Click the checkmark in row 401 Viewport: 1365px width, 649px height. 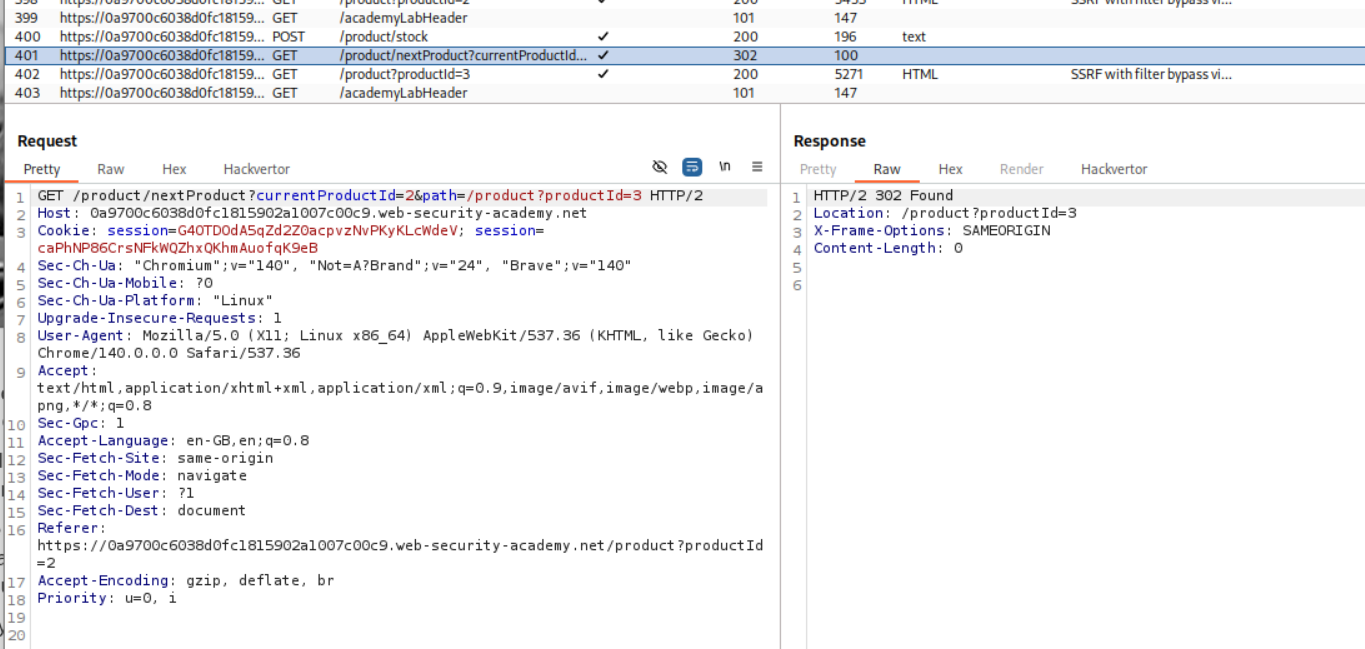pyautogui.click(x=603, y=56)
